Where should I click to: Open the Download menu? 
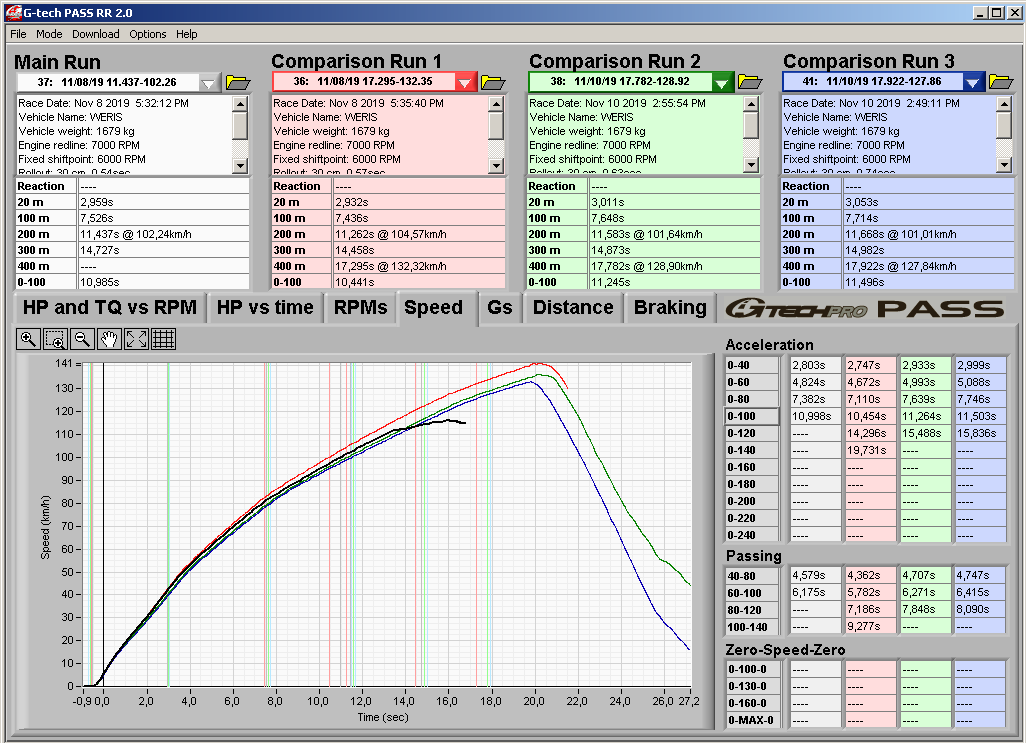point(96,34)
